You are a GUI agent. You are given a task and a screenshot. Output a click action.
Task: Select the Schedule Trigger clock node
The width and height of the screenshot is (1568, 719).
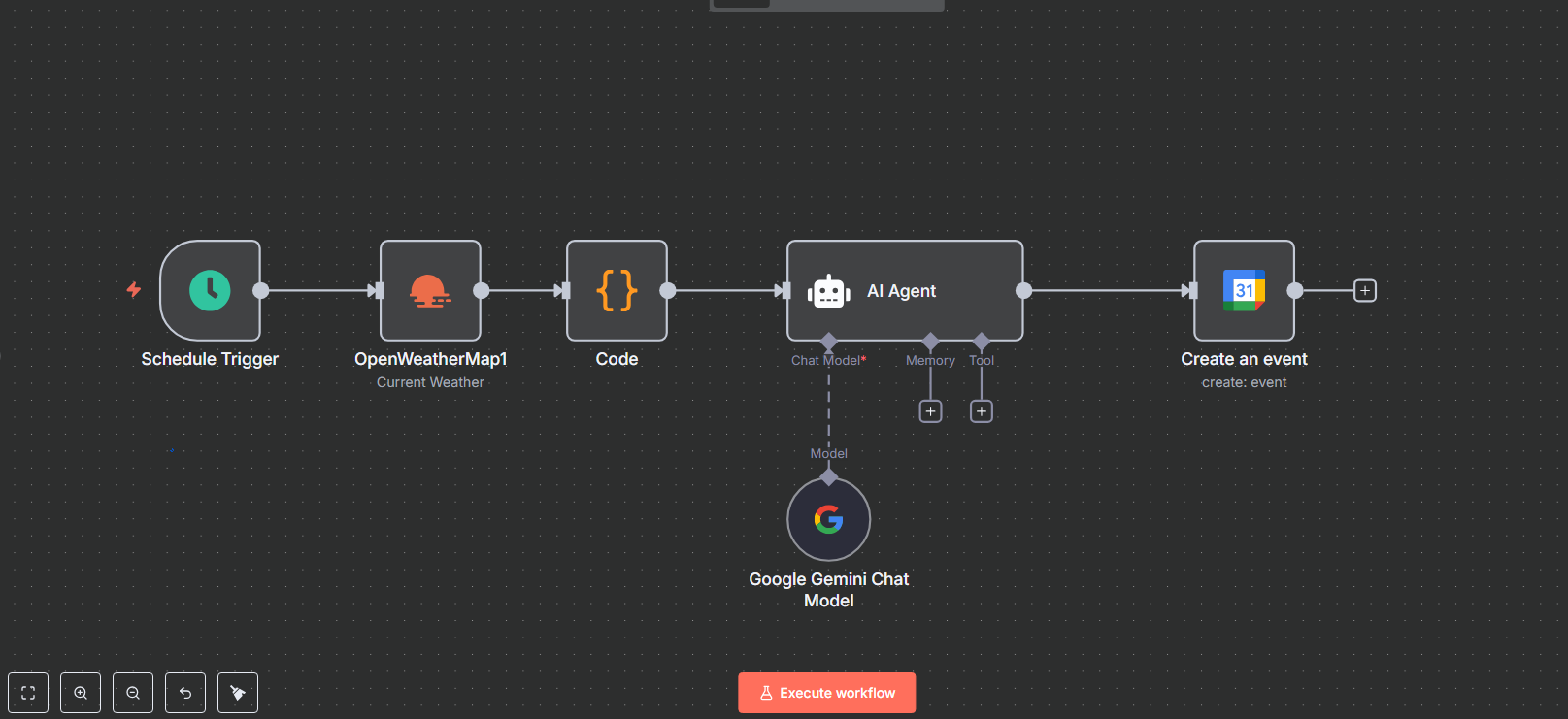(x=210, y=290)
